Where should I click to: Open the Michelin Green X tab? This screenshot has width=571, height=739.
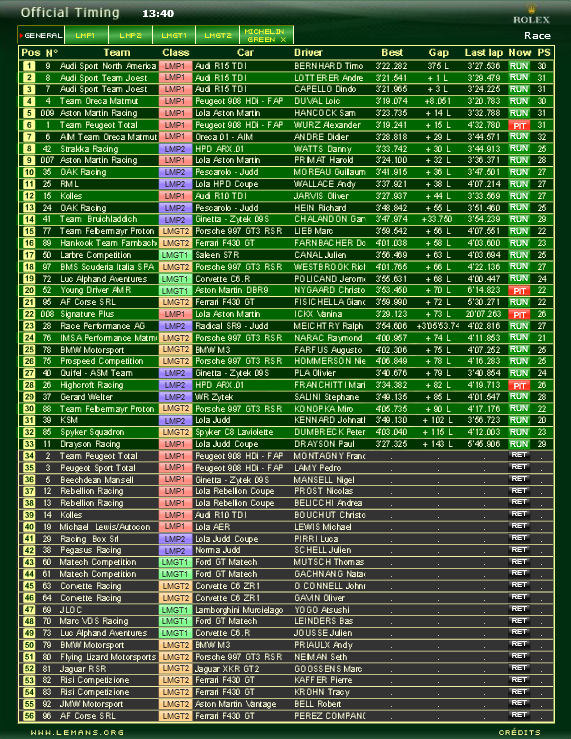(x=266, y=35)
